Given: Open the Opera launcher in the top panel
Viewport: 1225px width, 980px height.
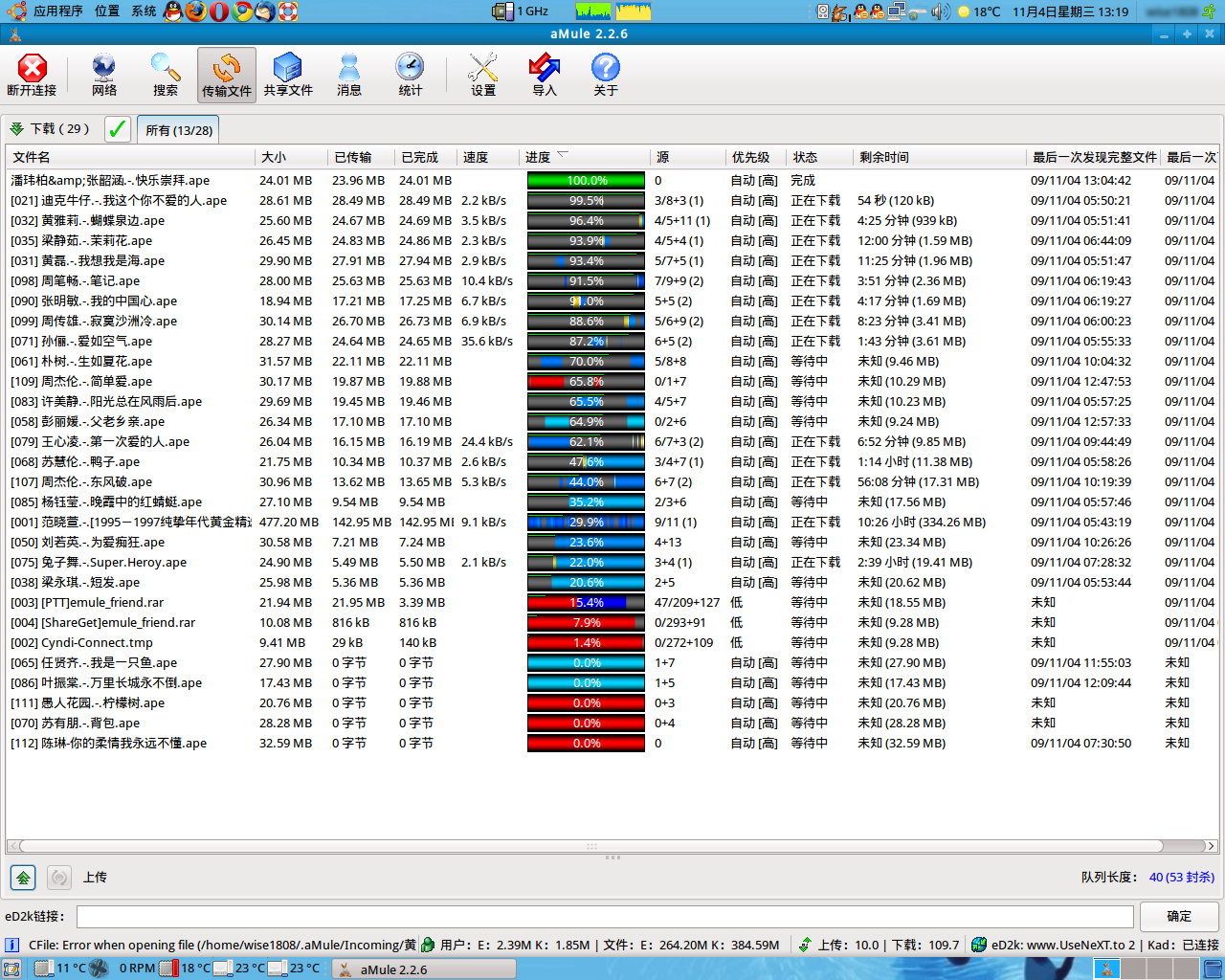Looking at the screenshot, I should point(219,11).
